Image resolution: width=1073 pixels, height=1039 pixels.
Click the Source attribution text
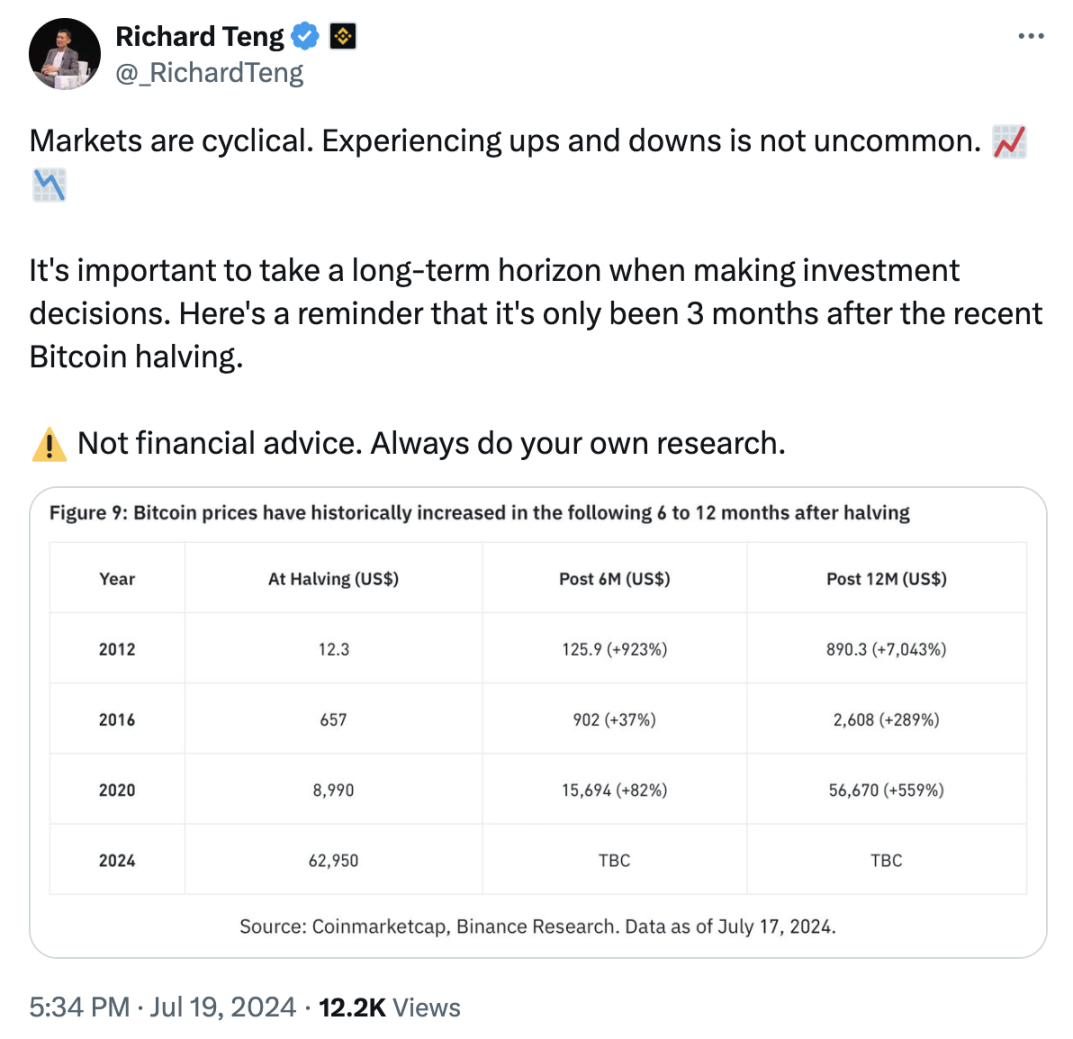[x=537, y=926]
